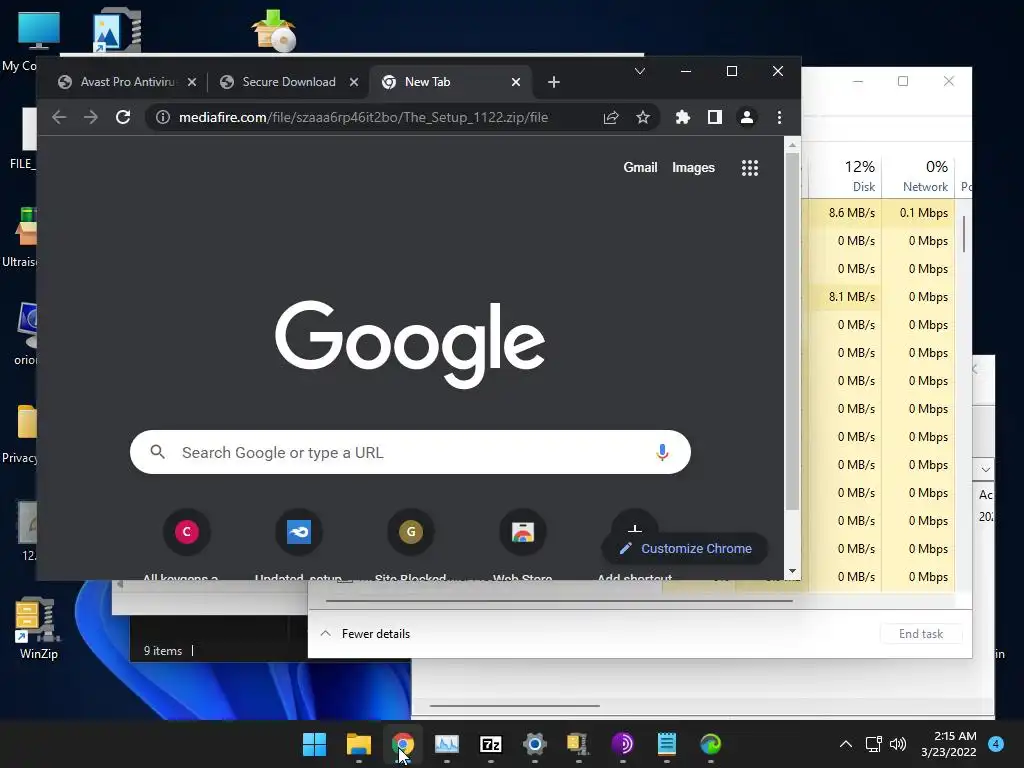
Task: Click Search Google or type a URL box
Action: click(410, 452)
